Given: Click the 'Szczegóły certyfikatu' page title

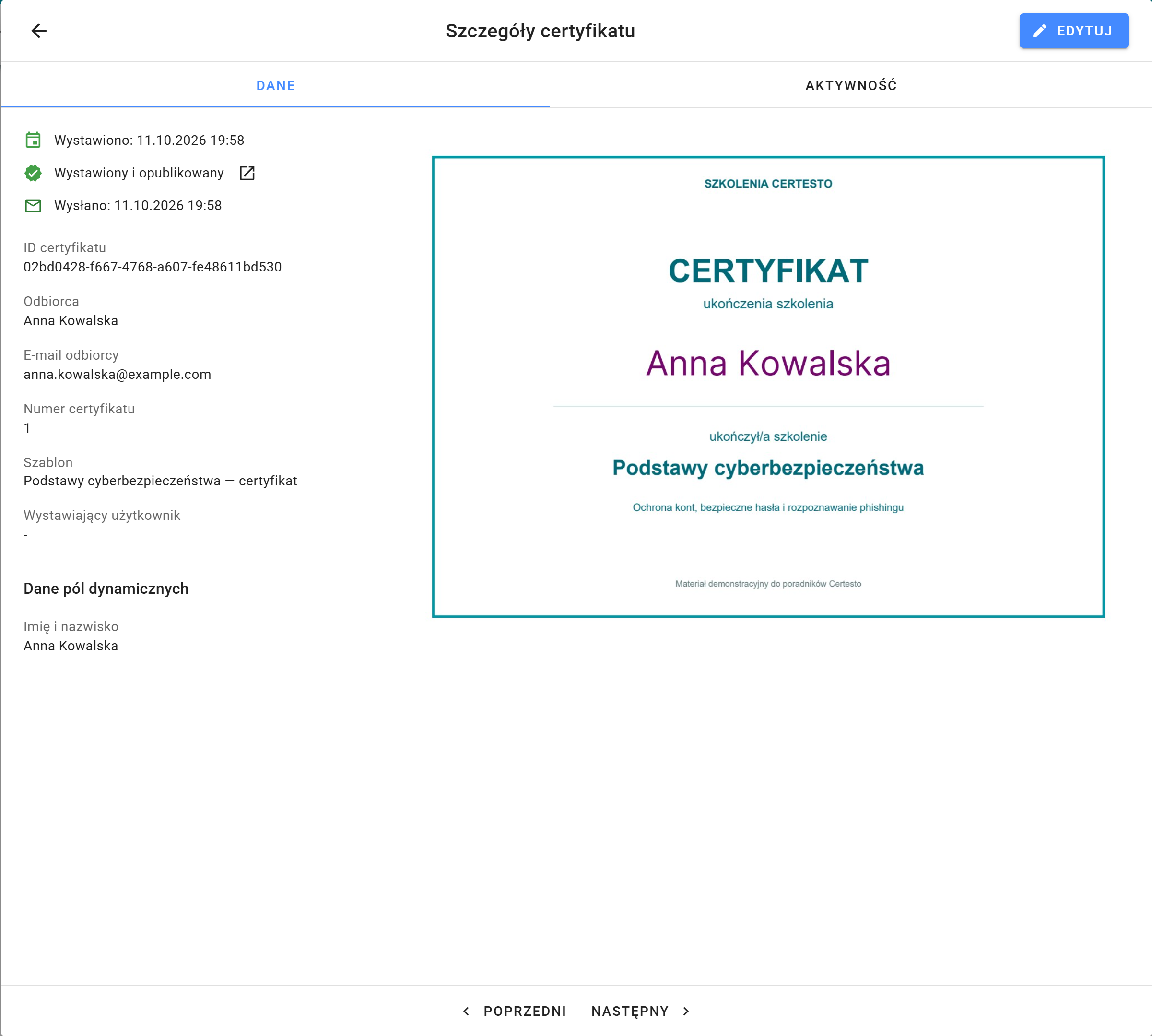Looking at the screenshot, I should (540, 31).
